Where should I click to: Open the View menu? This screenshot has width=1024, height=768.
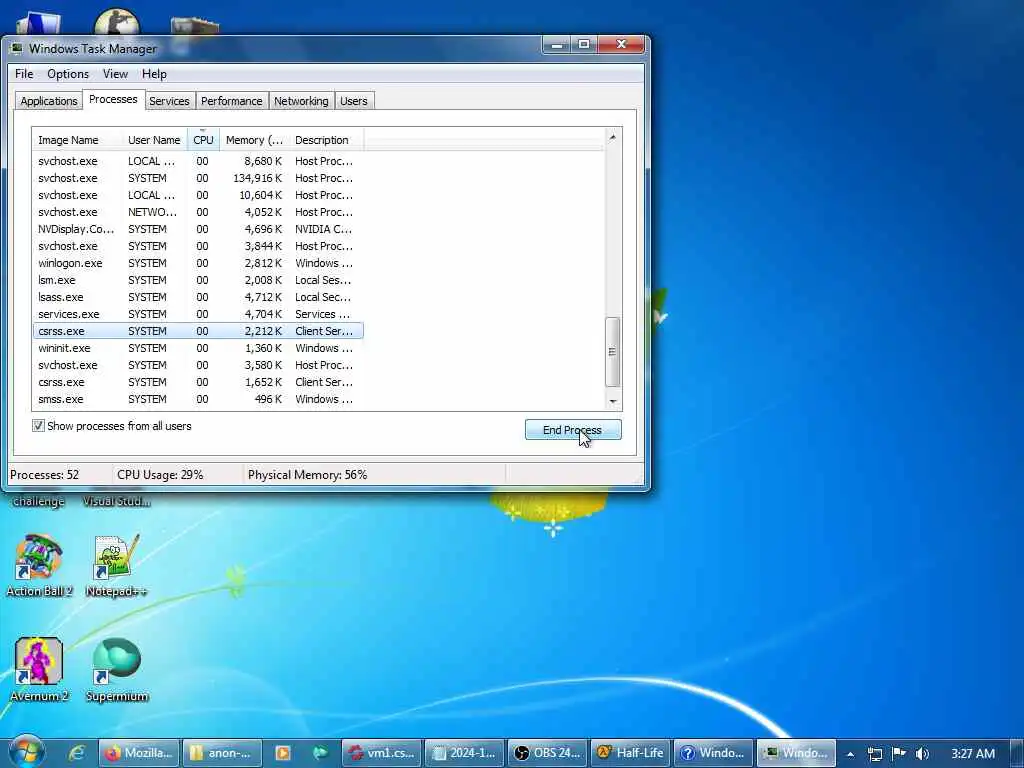click(x=115, y=74)
